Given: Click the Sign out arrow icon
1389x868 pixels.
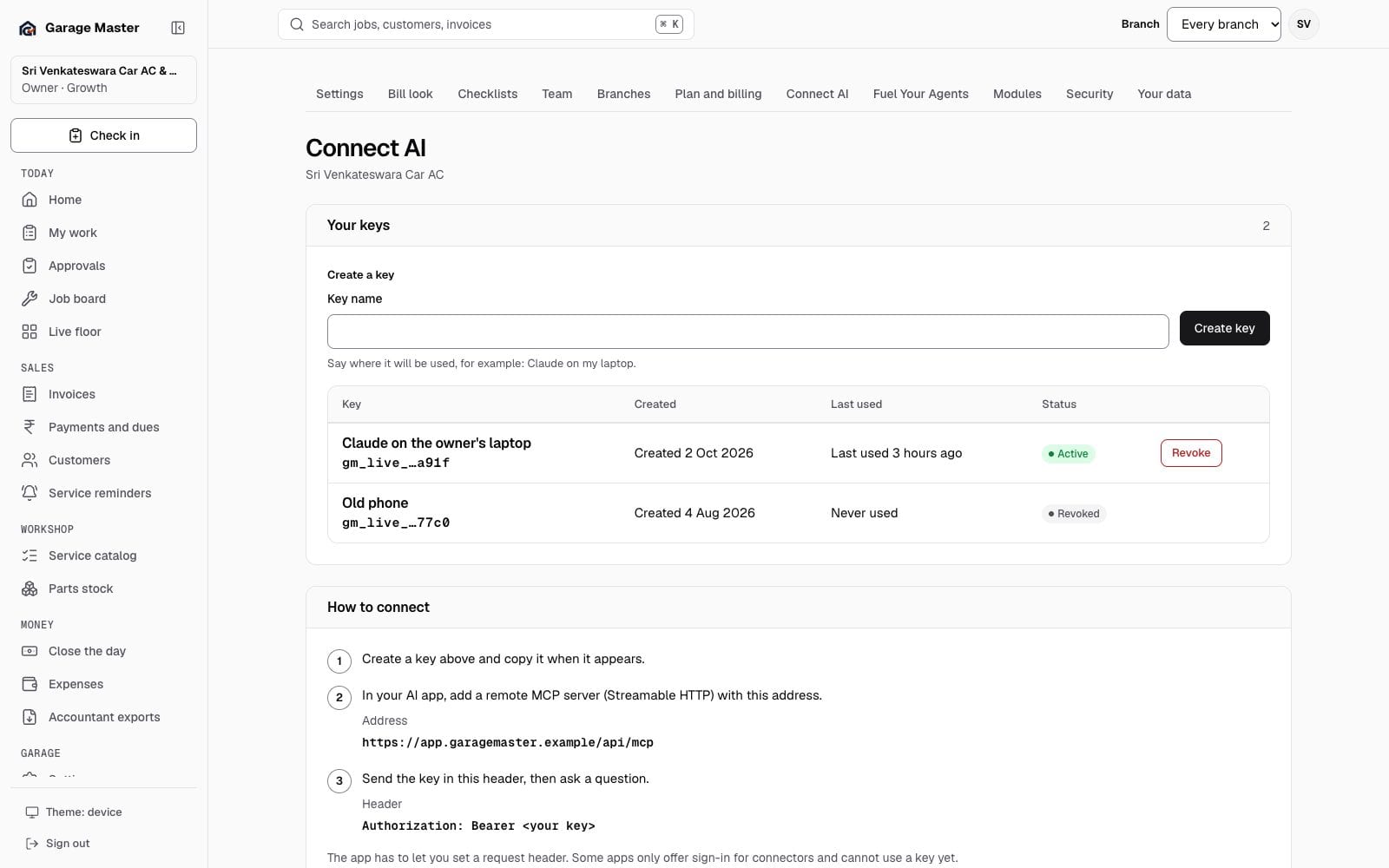Looking at the screenshot, I should (x=32, y=844).
